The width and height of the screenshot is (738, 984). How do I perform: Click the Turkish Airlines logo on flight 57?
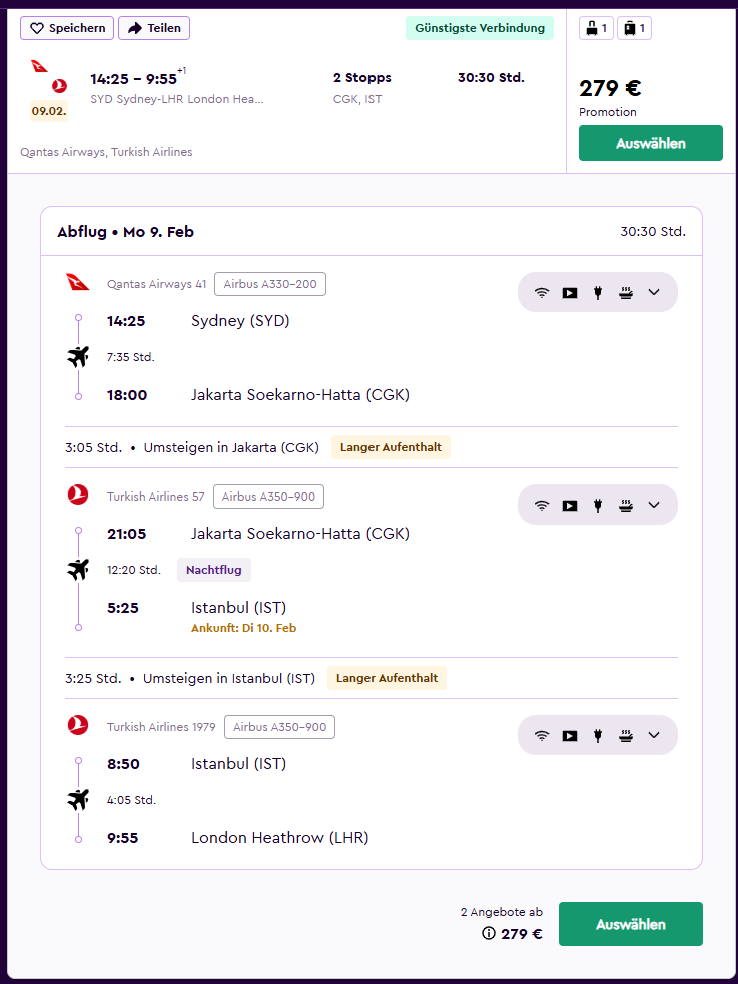(x=78, y=495)
